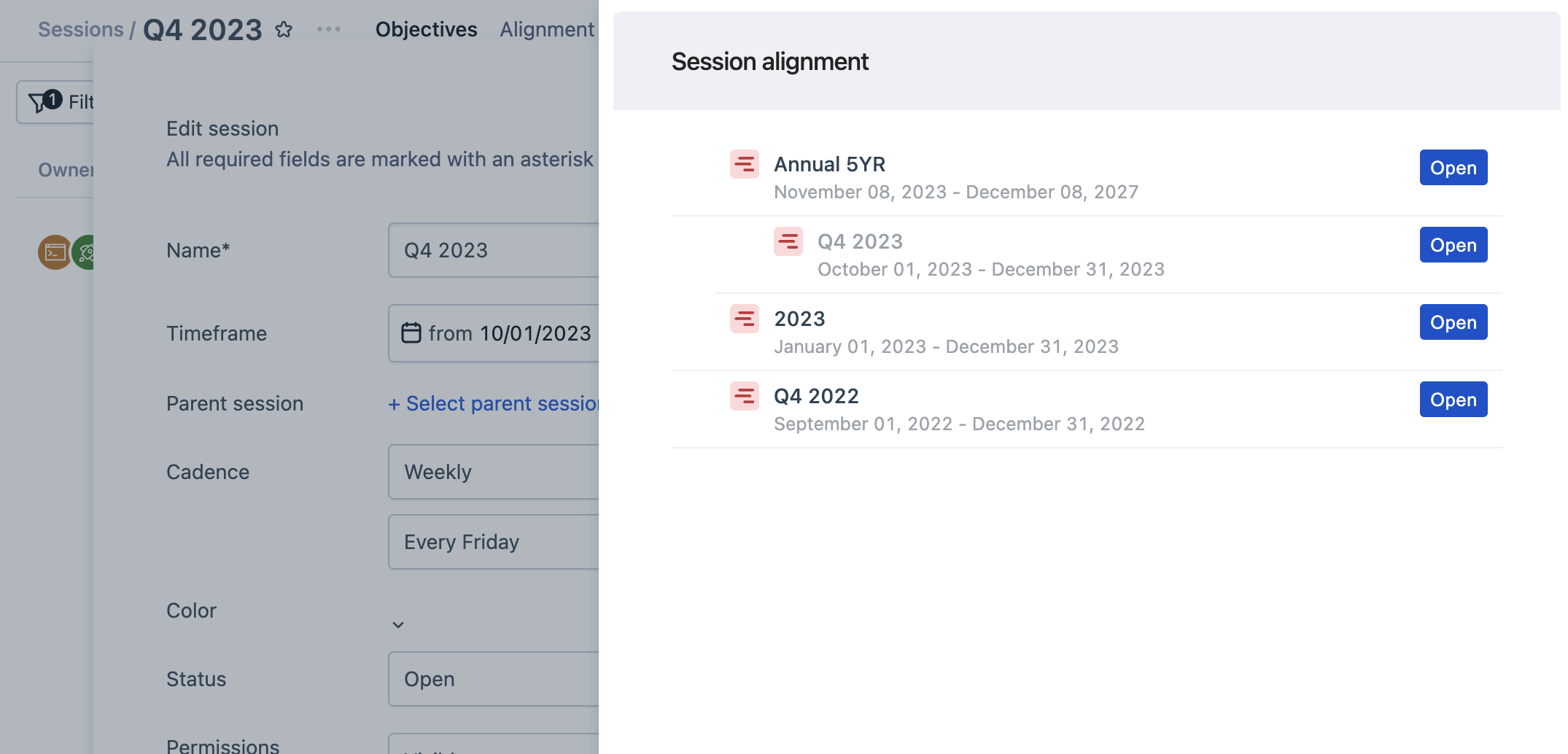
Task: Click the Name field containing Q4 2023
Action: 494,250
